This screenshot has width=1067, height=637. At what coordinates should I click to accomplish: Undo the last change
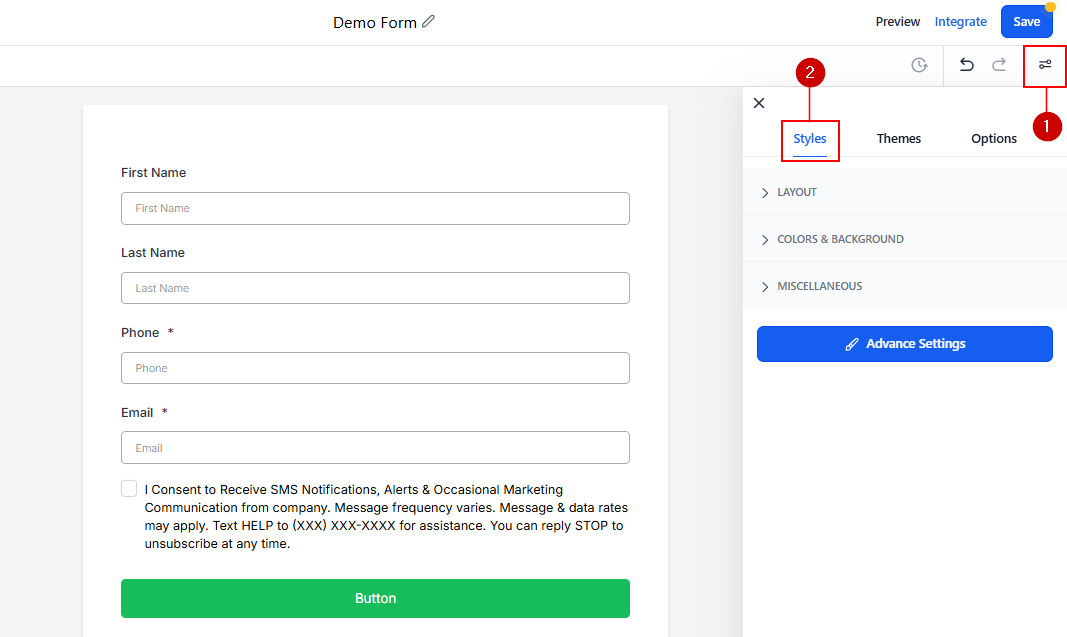[x=966, y=65]
